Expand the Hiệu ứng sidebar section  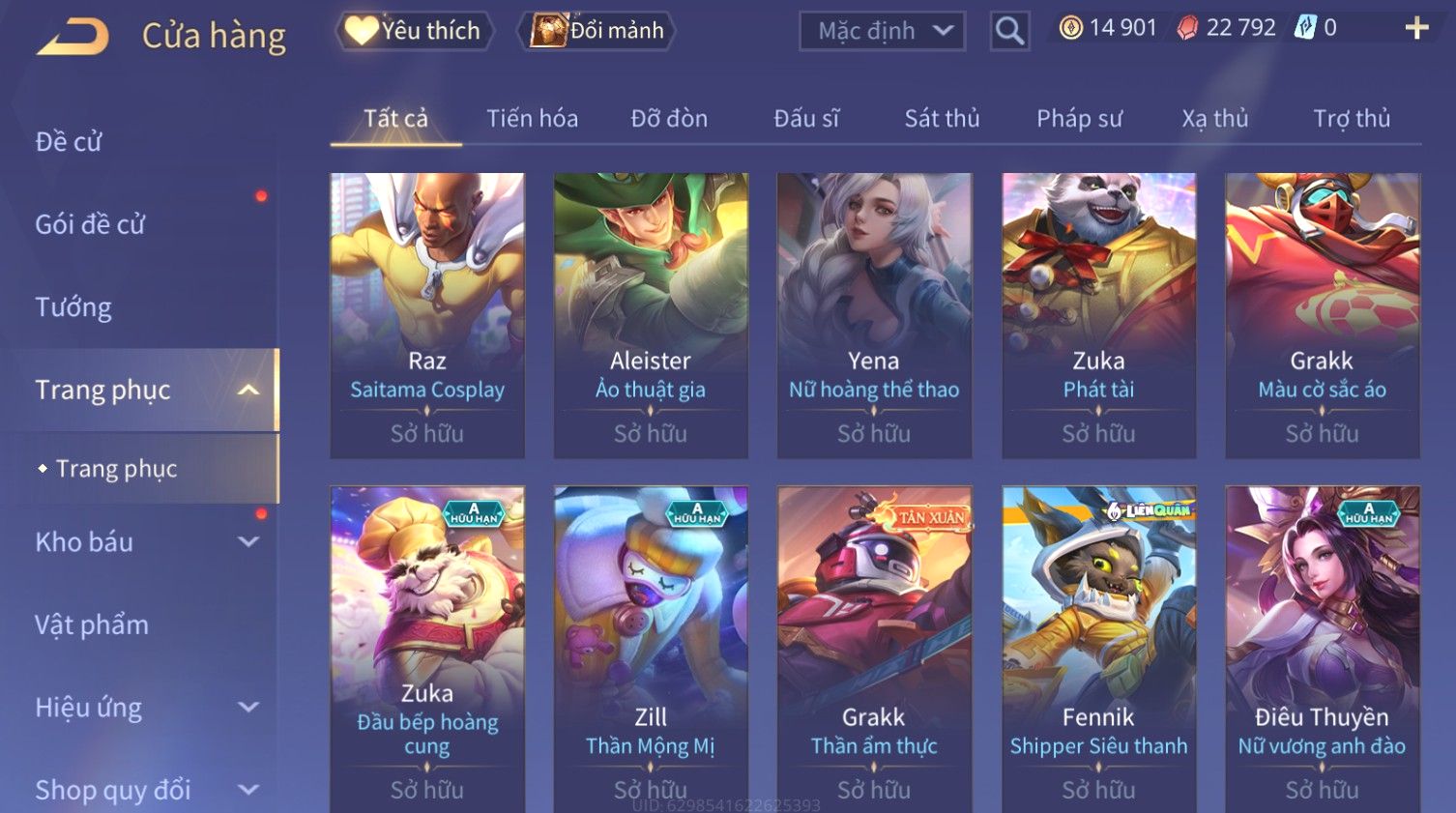tap(248, 708)
